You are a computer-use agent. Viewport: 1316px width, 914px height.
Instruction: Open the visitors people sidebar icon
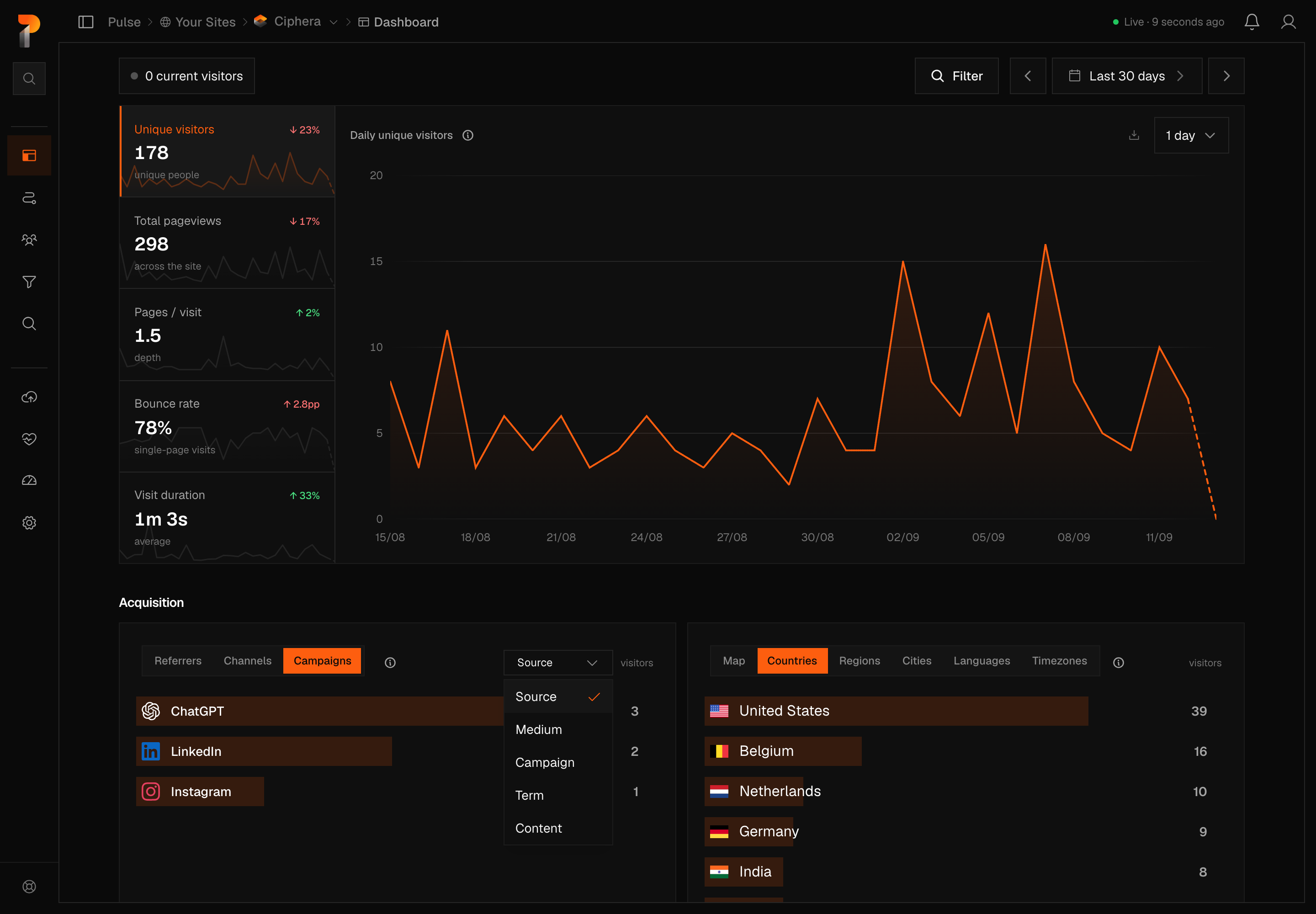click(29, 240)
